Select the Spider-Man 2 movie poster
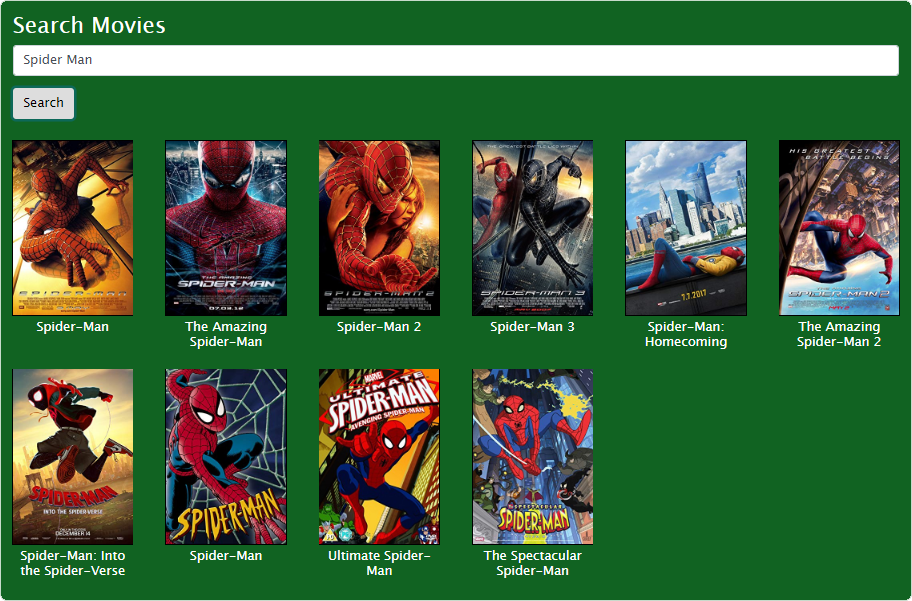This screenshot has height=601, width=912. (379, 228)
